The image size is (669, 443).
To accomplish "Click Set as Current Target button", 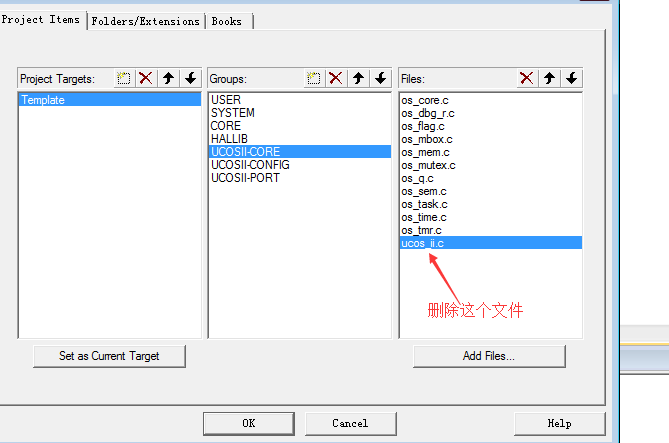I will [109, 356].
